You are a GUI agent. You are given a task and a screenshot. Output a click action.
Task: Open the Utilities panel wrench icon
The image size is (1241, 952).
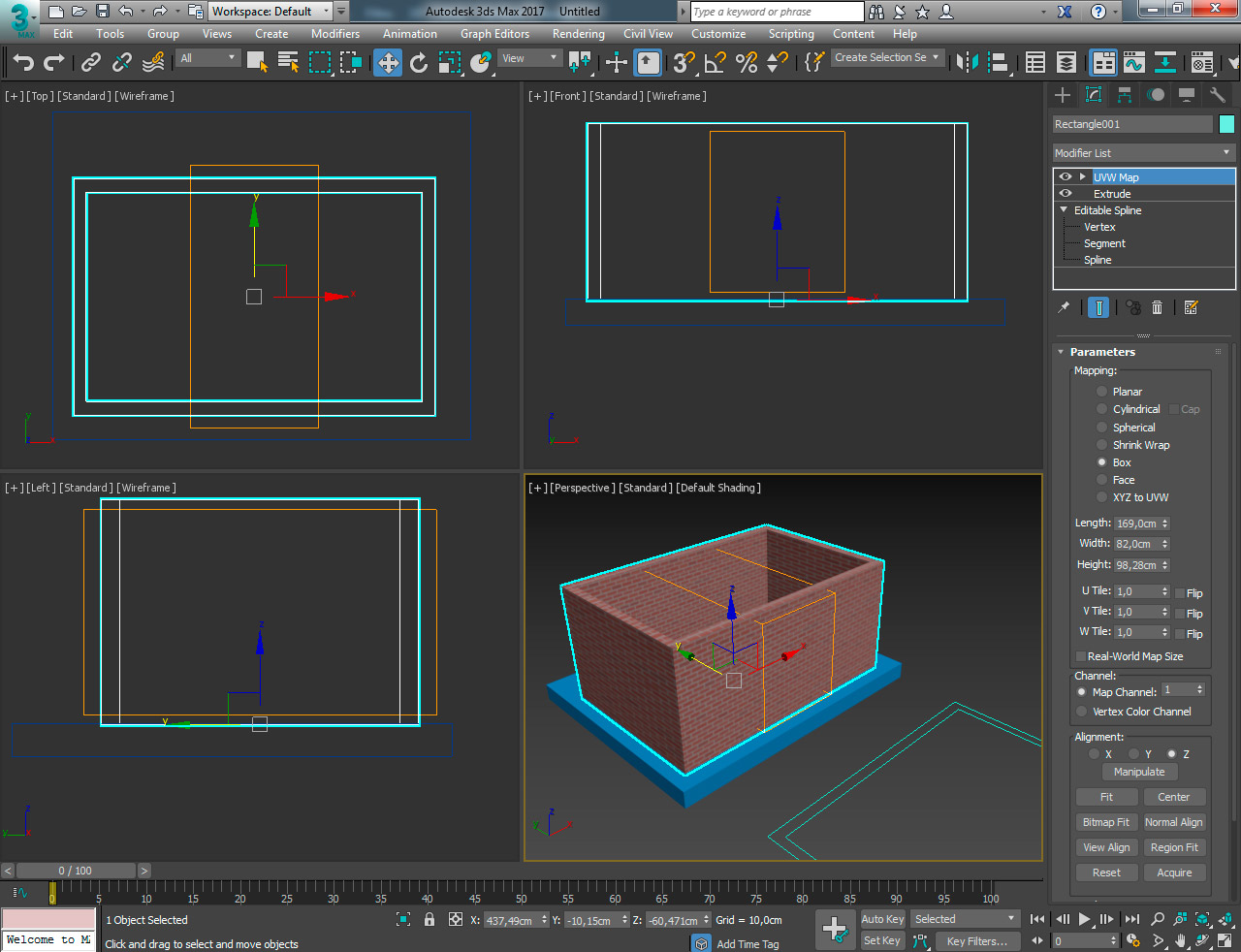coord(1217,95)
